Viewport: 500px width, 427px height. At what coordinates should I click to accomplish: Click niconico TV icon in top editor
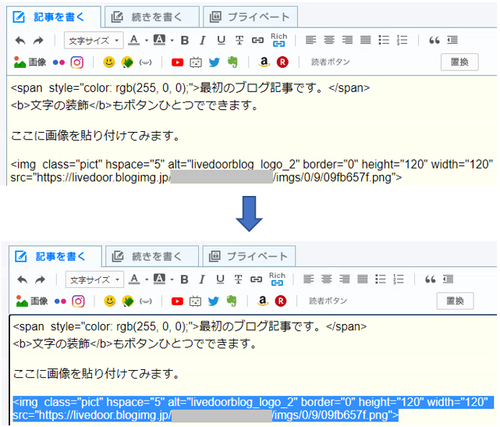[196, 62]
